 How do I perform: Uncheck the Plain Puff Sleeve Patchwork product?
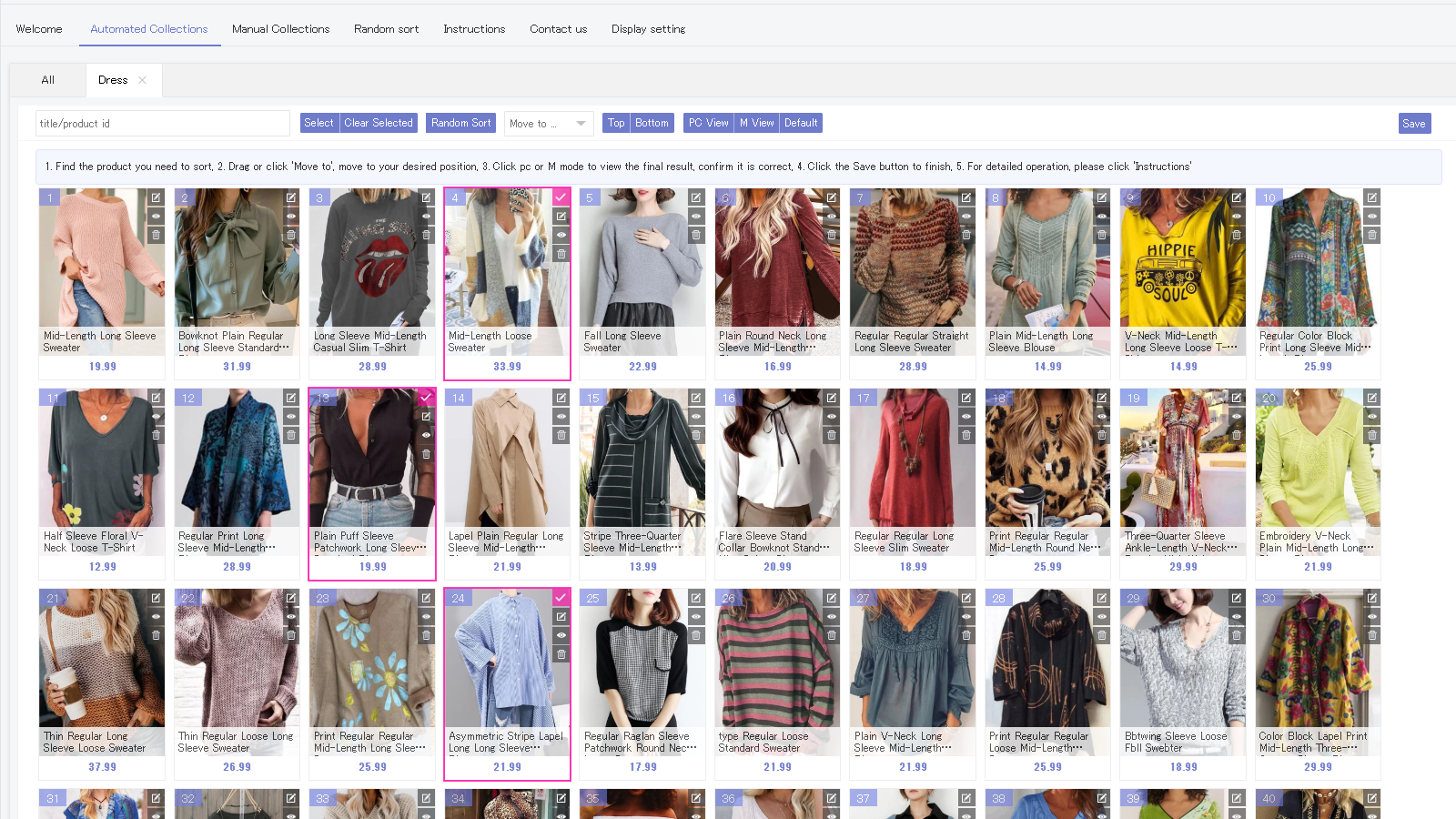[x=427, y=398]
